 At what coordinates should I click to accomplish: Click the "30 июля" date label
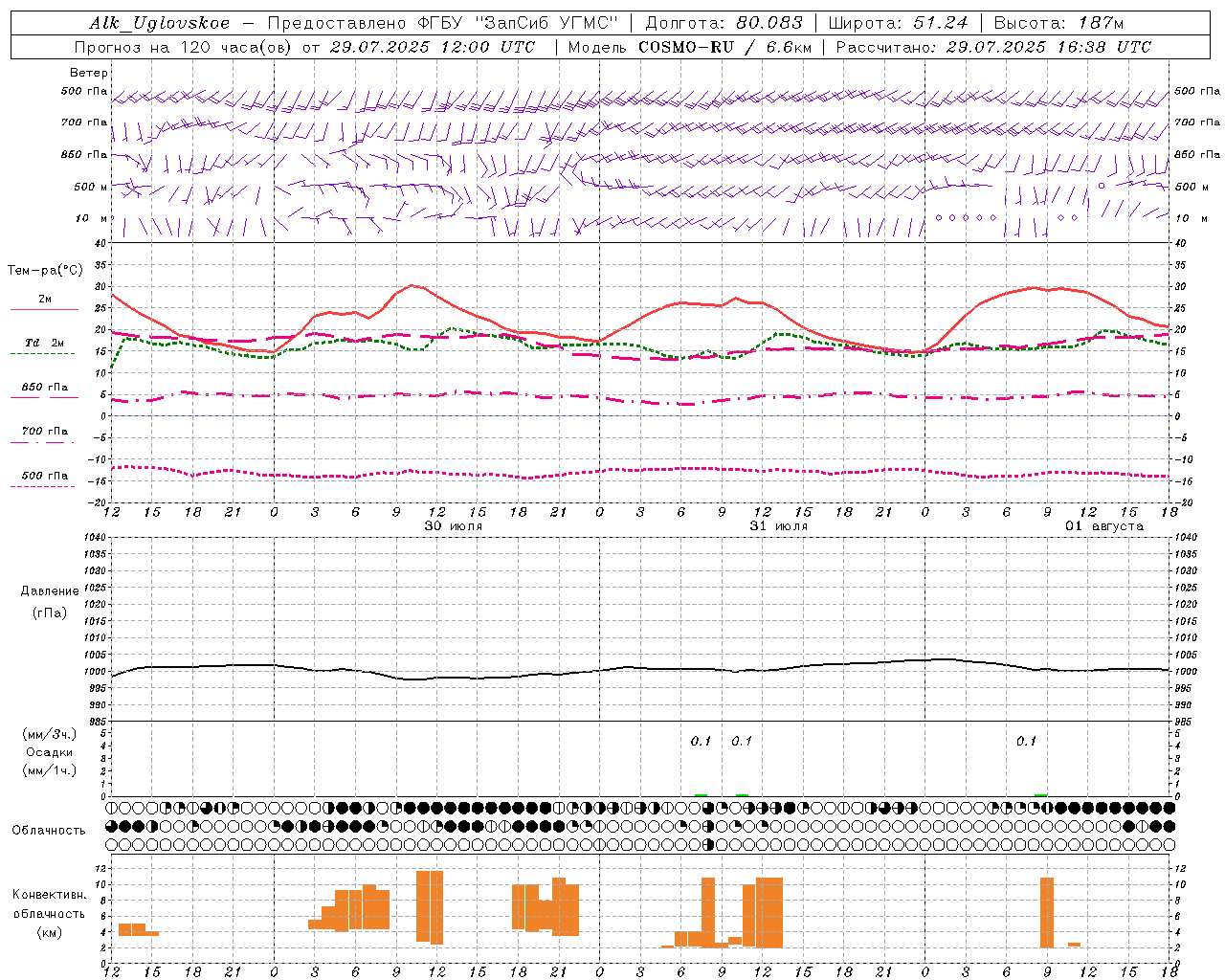coord(454,526)
